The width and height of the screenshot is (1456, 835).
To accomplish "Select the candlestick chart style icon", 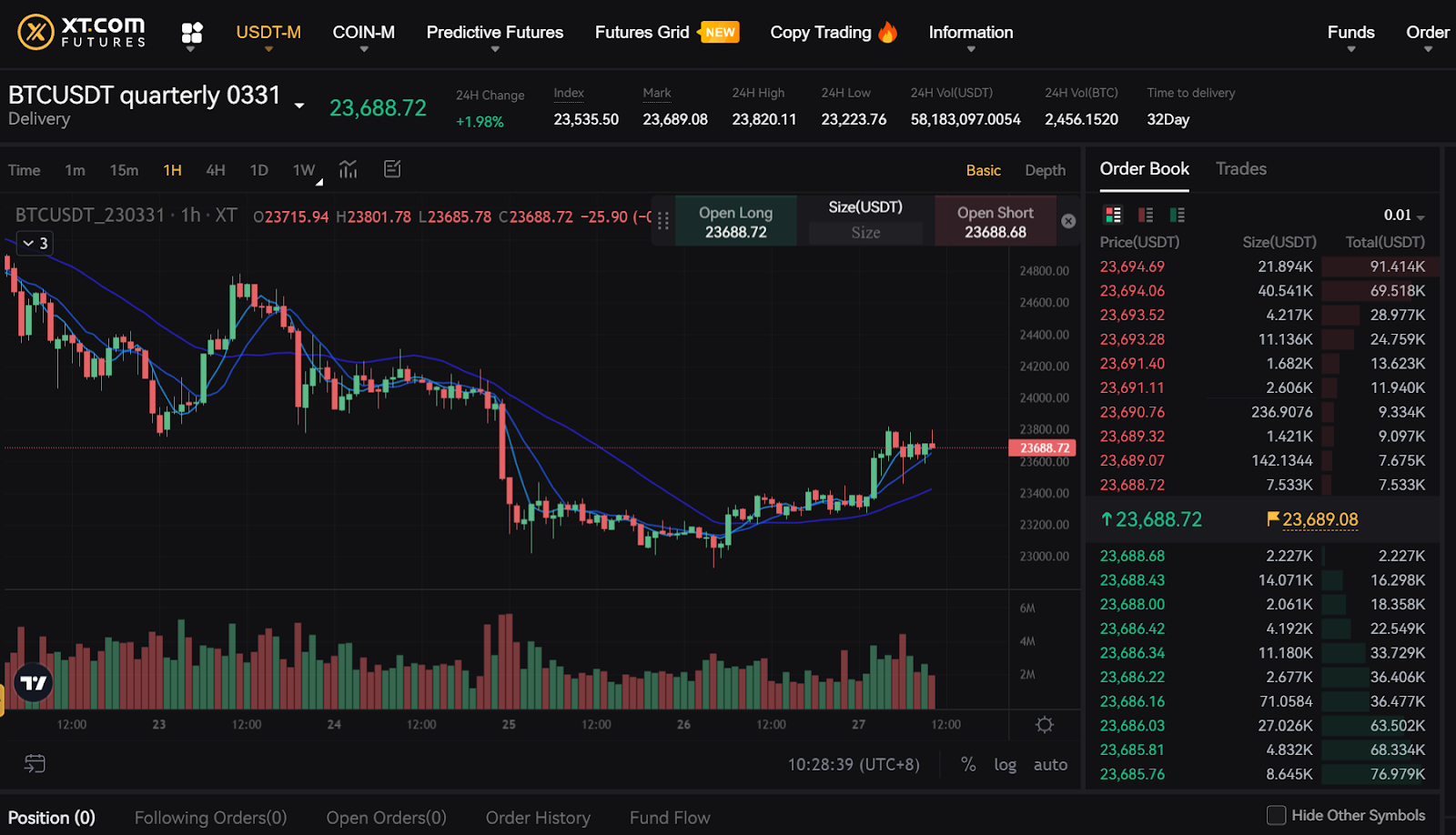I will coord(348,169).
